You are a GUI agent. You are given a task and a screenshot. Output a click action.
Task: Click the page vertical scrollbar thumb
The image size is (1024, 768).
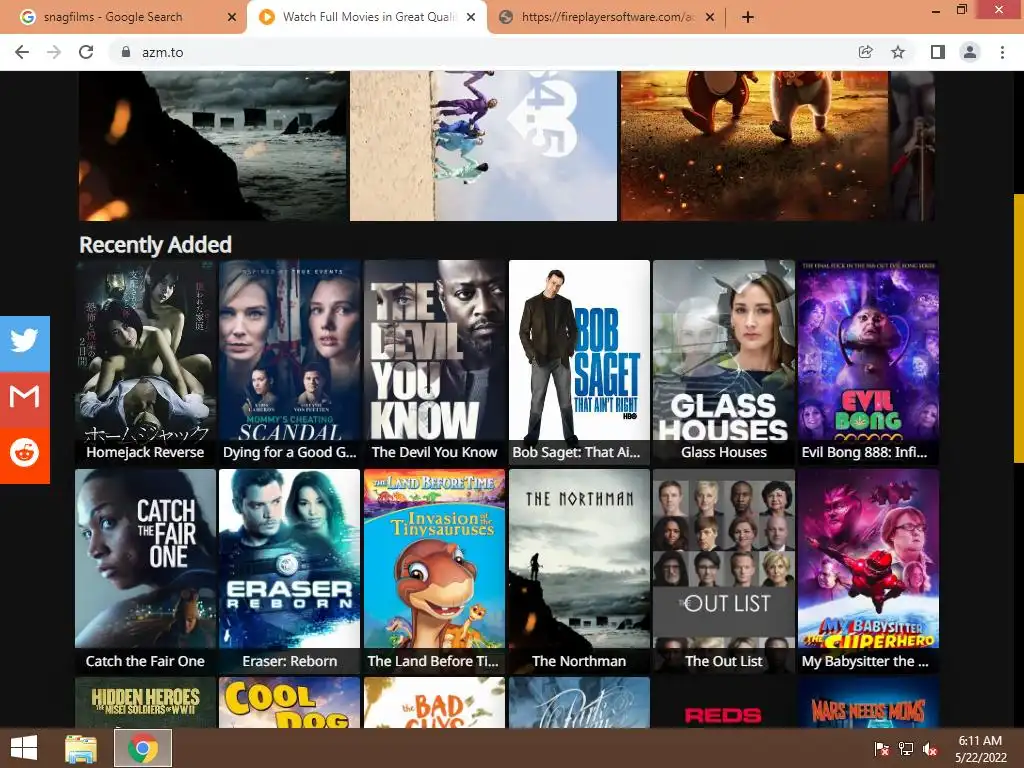click(x=1019, y=328)
